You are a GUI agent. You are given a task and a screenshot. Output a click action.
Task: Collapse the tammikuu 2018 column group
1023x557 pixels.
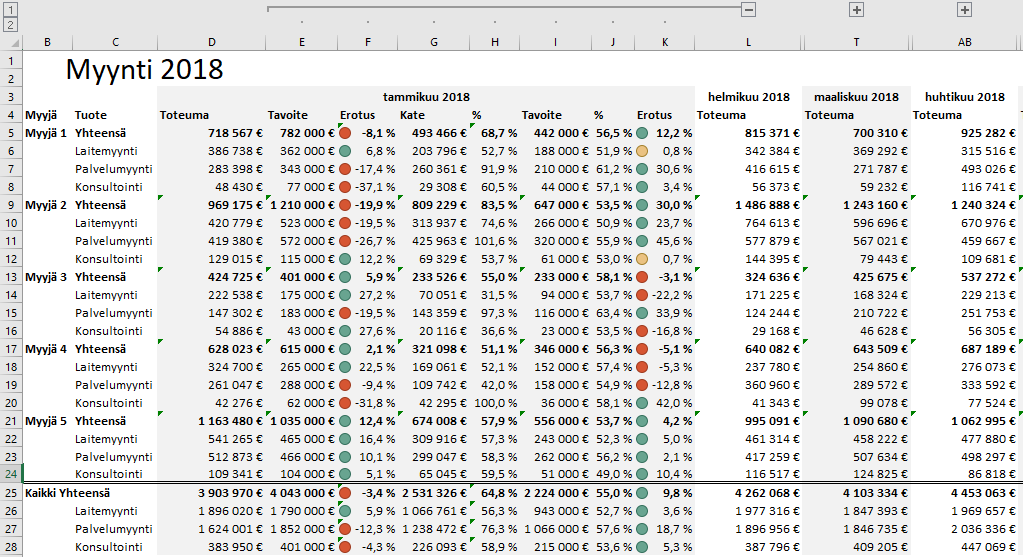coord(748,9)
